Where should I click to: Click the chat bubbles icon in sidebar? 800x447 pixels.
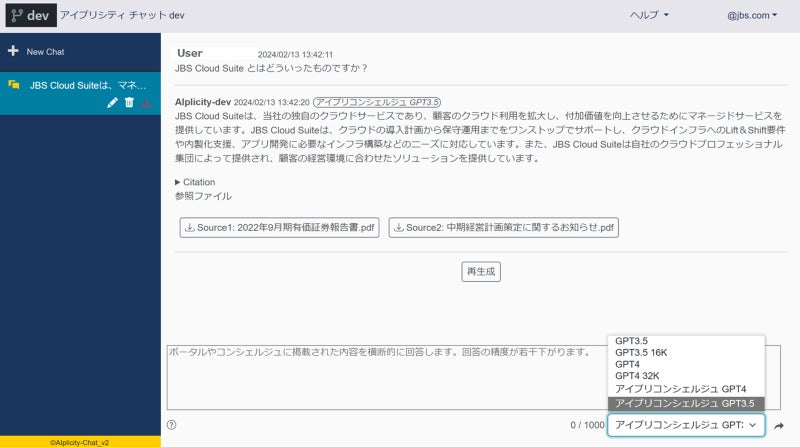click(x=14, y=85)
